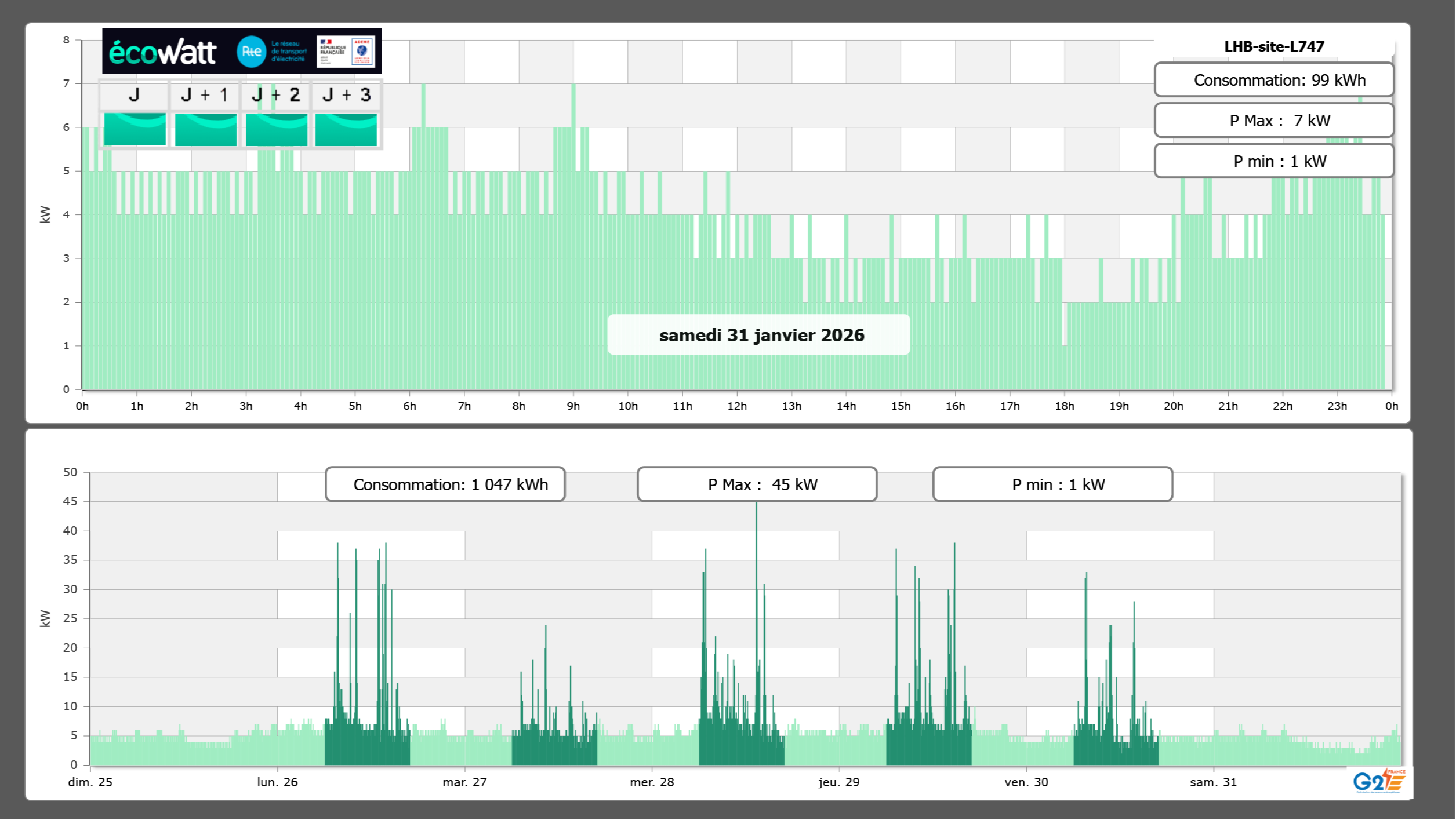
Task: Click the RTE round blue logo
Action: click(x=251, y=52)
